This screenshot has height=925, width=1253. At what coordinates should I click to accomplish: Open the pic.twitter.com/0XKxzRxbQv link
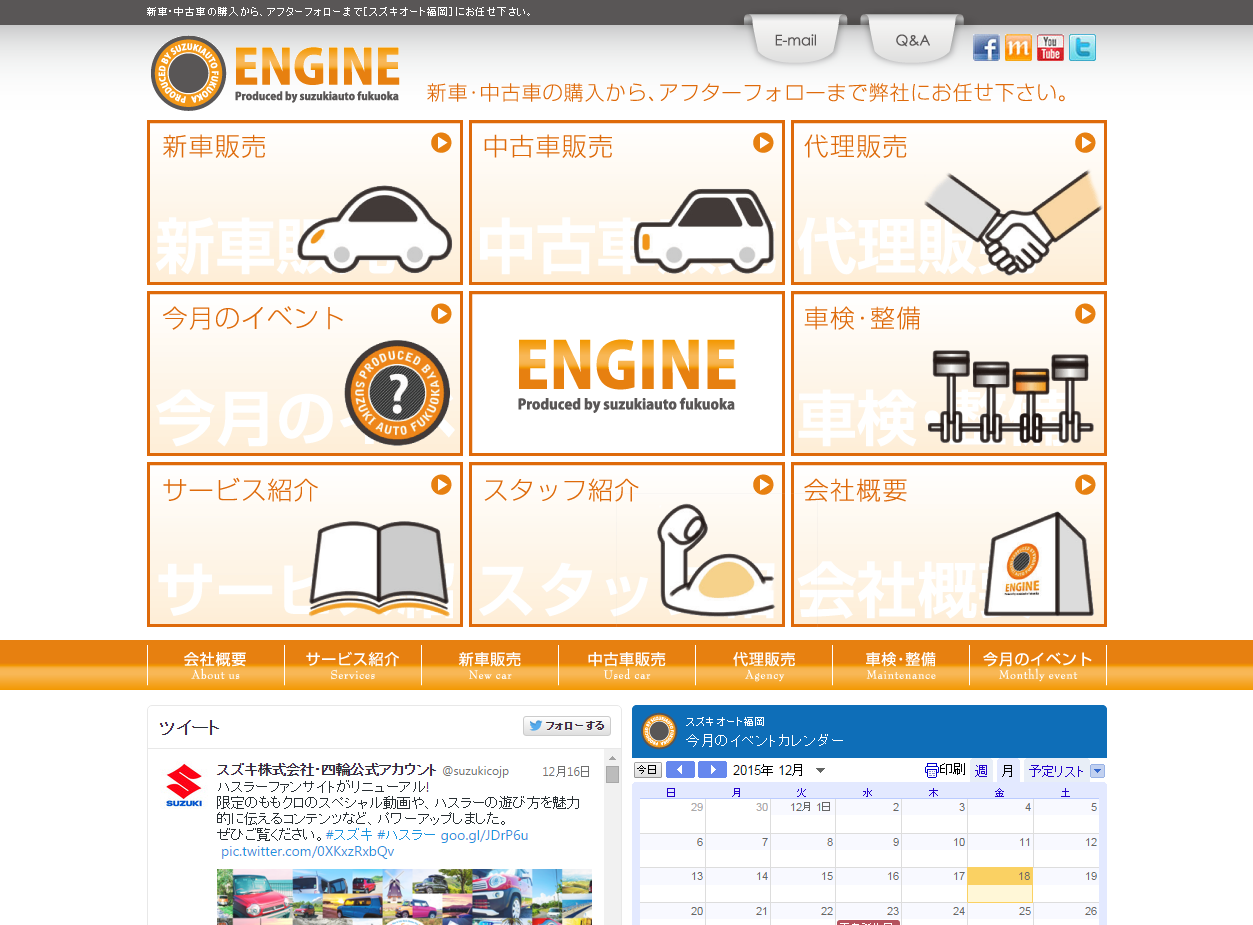[x=307, y=852]
